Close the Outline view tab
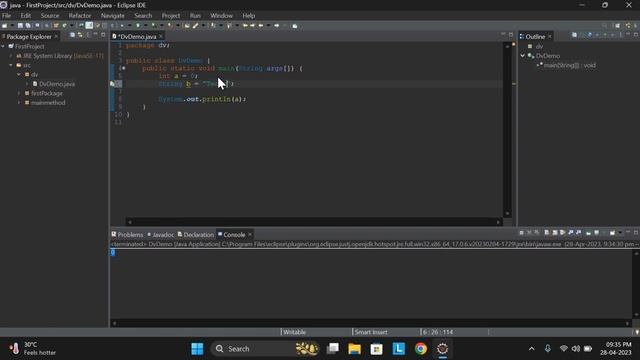640x360 pixels. point(550,36)
